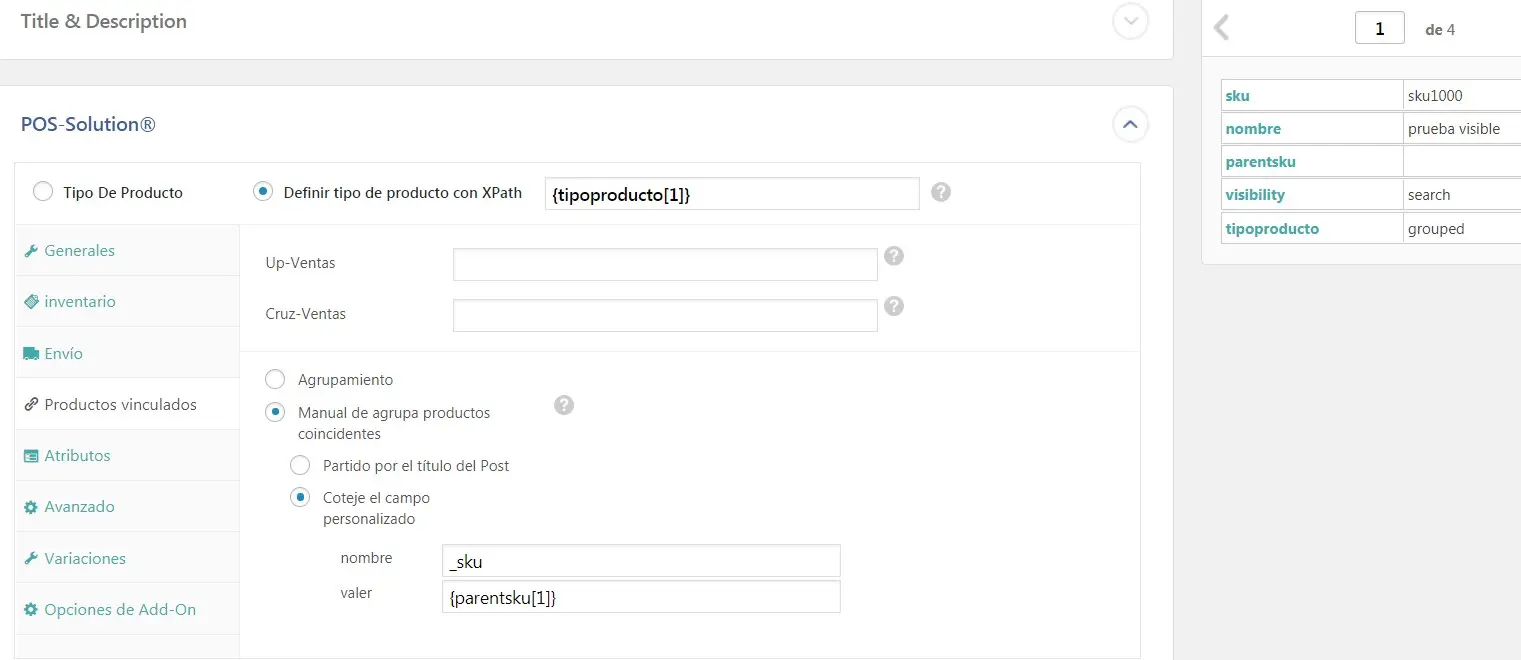The width and height of the screenshot is (1521, 660).
Task: Open the Generales tab
Action: [x=79, y=251]
